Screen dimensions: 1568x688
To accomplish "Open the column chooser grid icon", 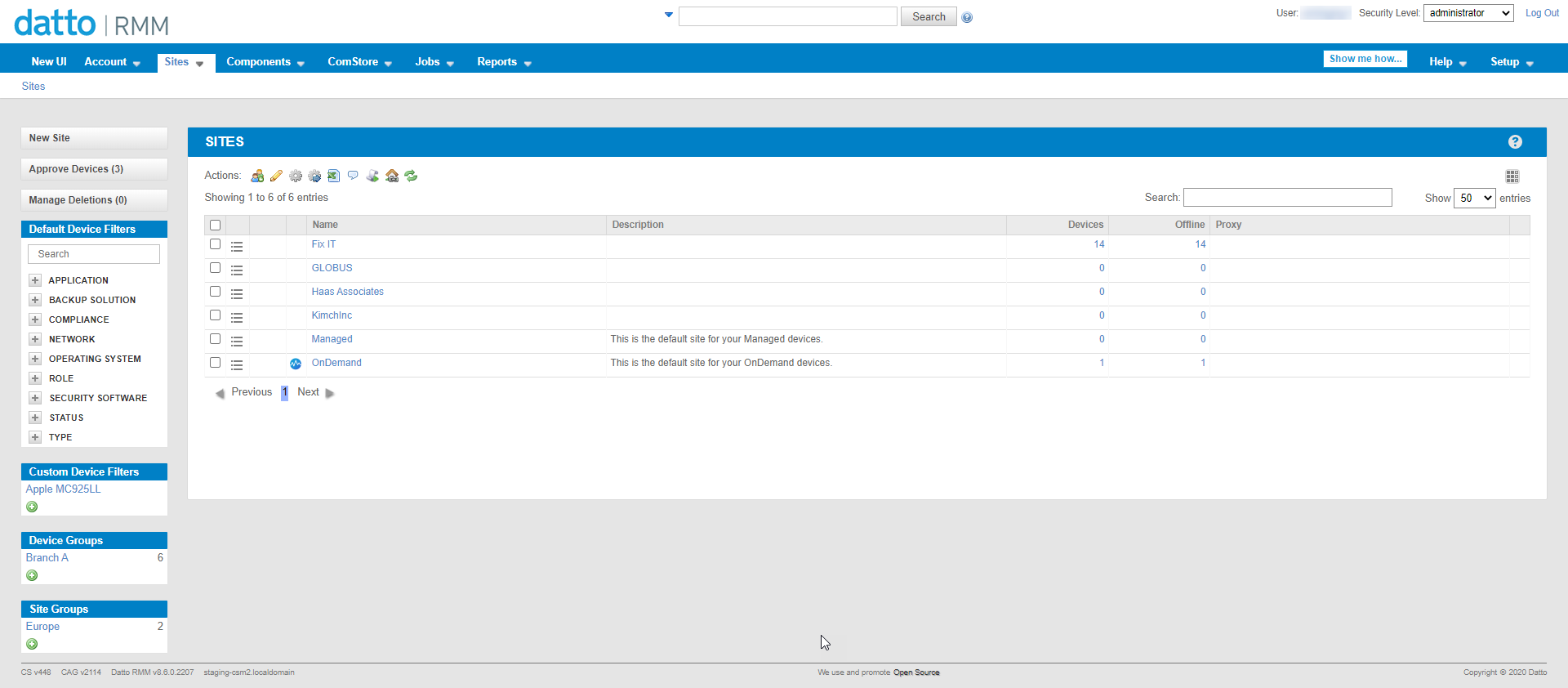I will coord(1512,176).
